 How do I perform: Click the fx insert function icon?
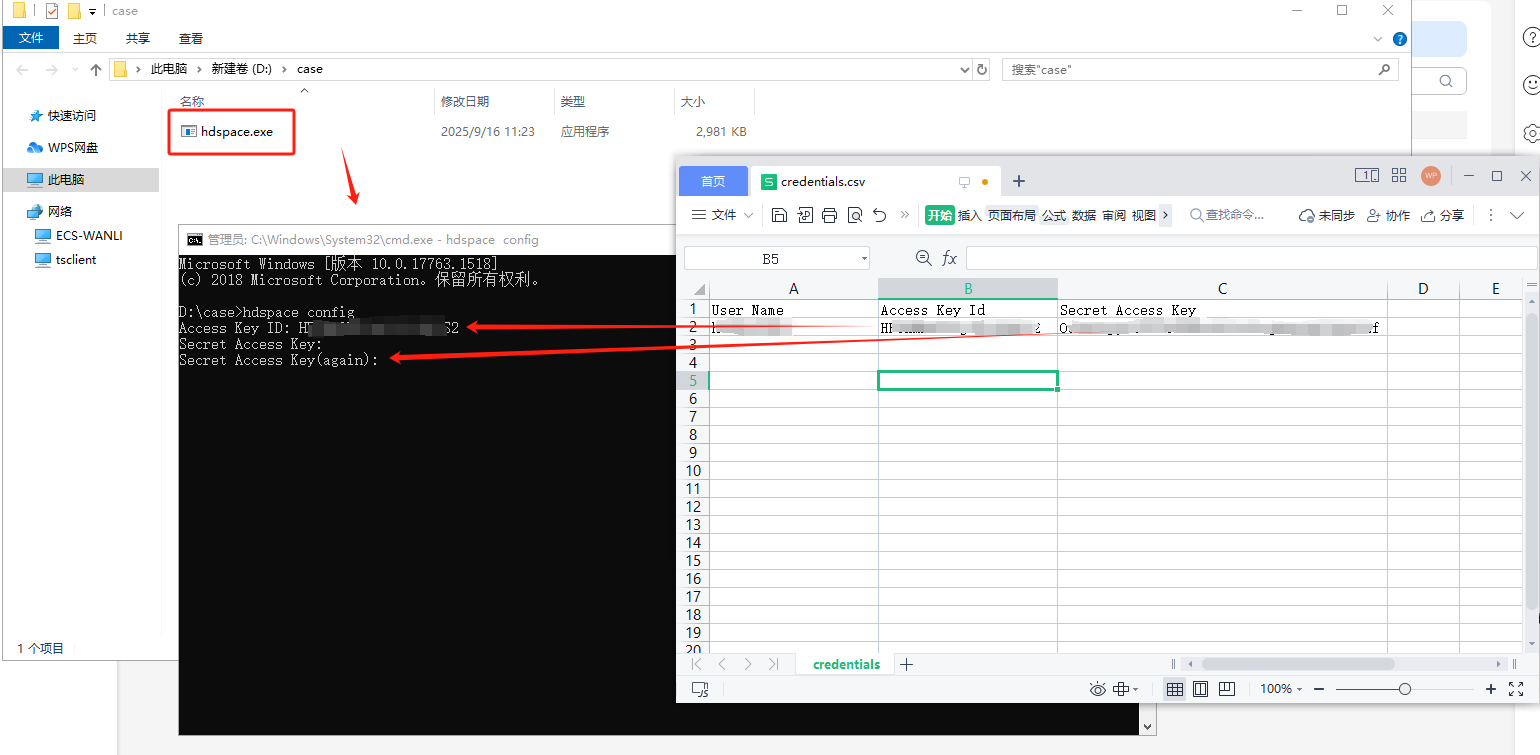[x=949, y=259]
